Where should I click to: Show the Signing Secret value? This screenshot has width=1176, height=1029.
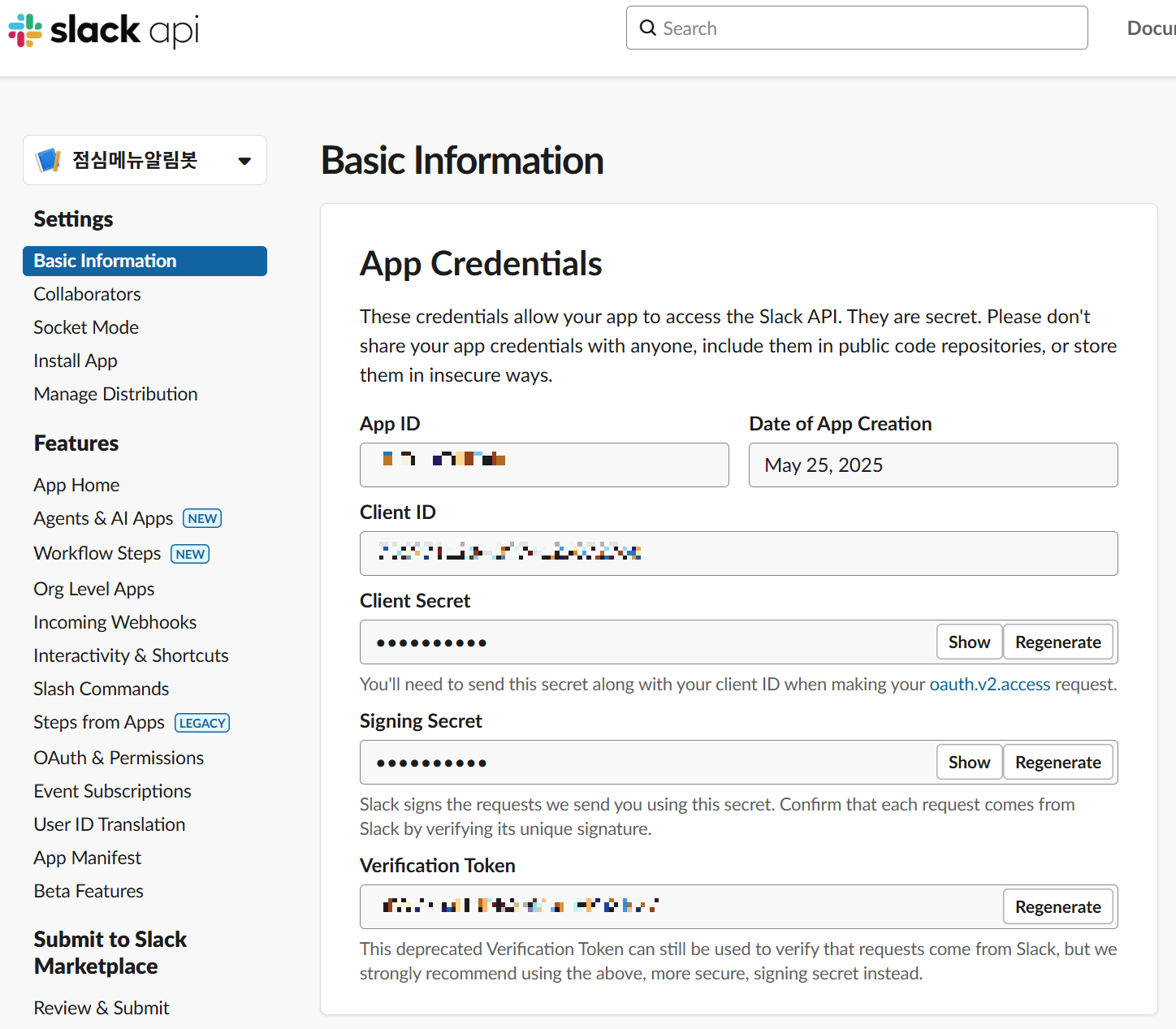[x=970, y=763]
